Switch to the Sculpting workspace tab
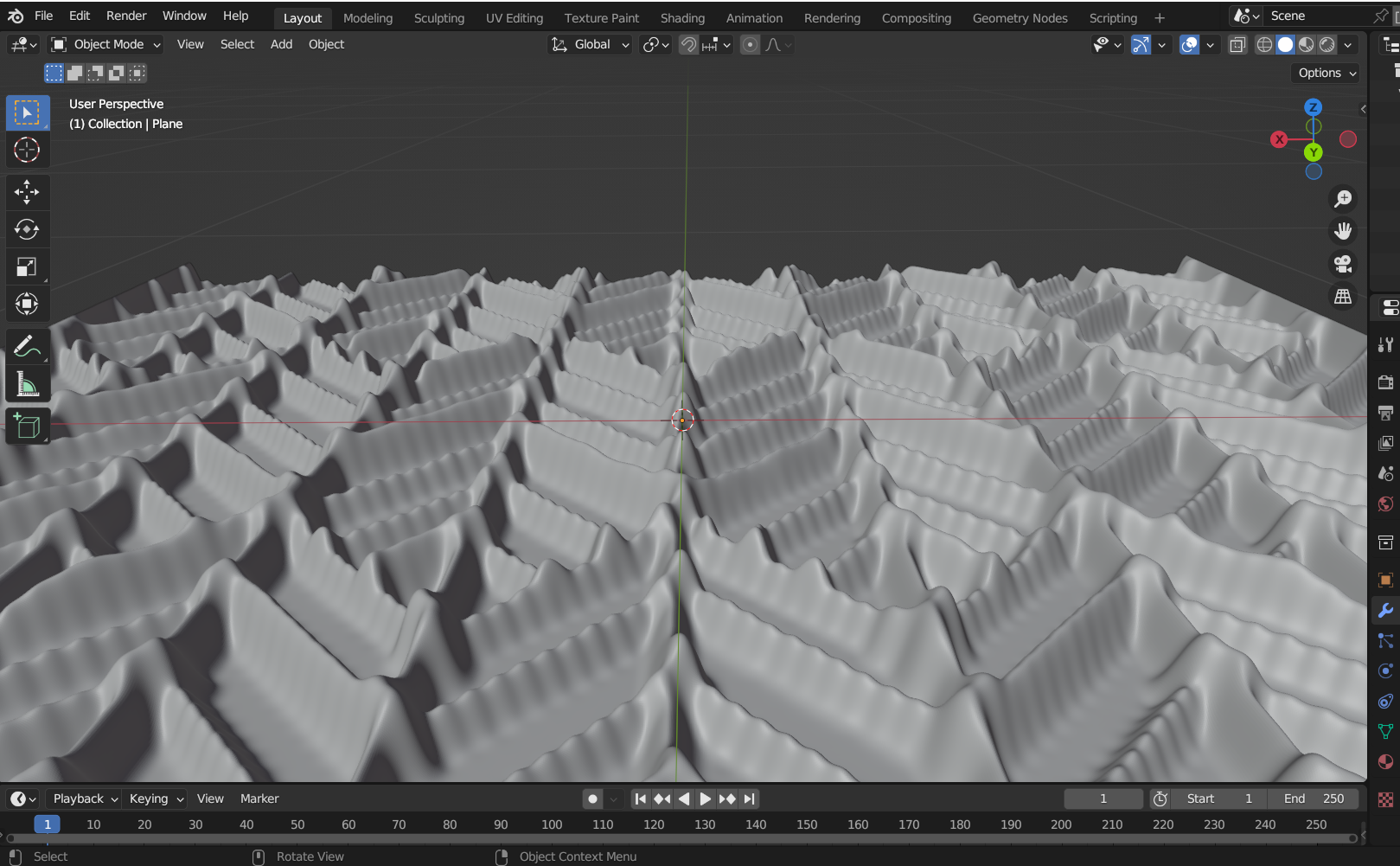The width and height of the screenshot is (1400, 866). (438, 17)
